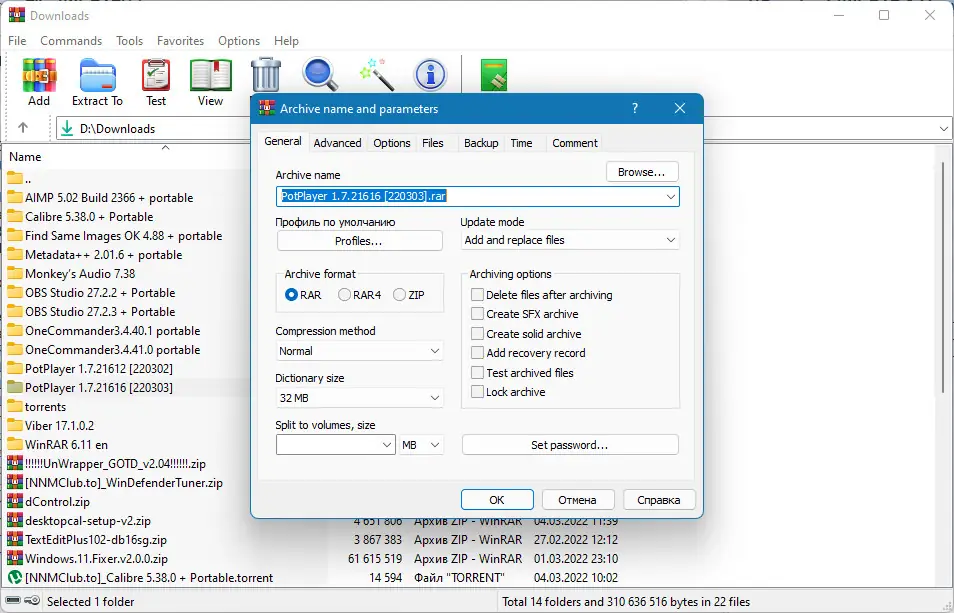Open the Commands menu

(x=71, y=41)
